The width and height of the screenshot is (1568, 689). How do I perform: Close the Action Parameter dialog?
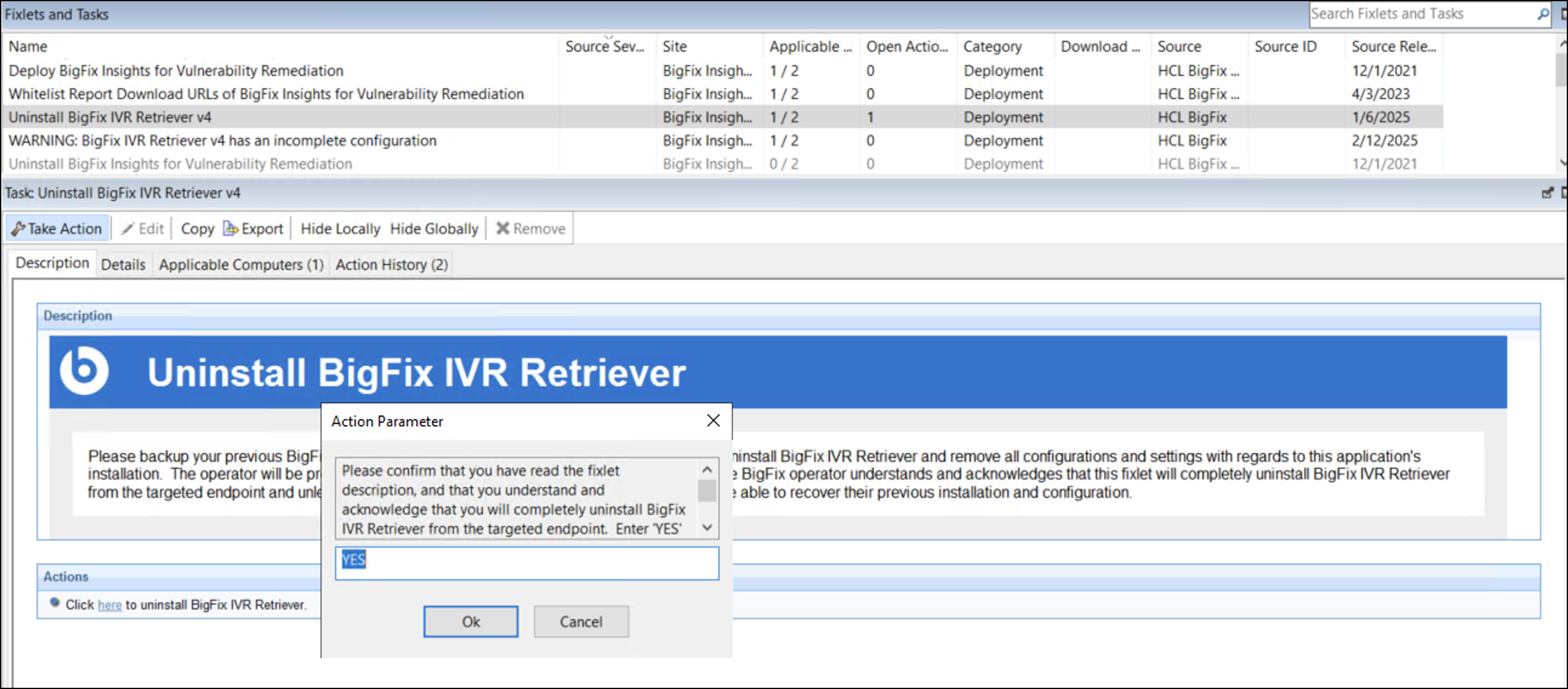(x=714, y=420)
